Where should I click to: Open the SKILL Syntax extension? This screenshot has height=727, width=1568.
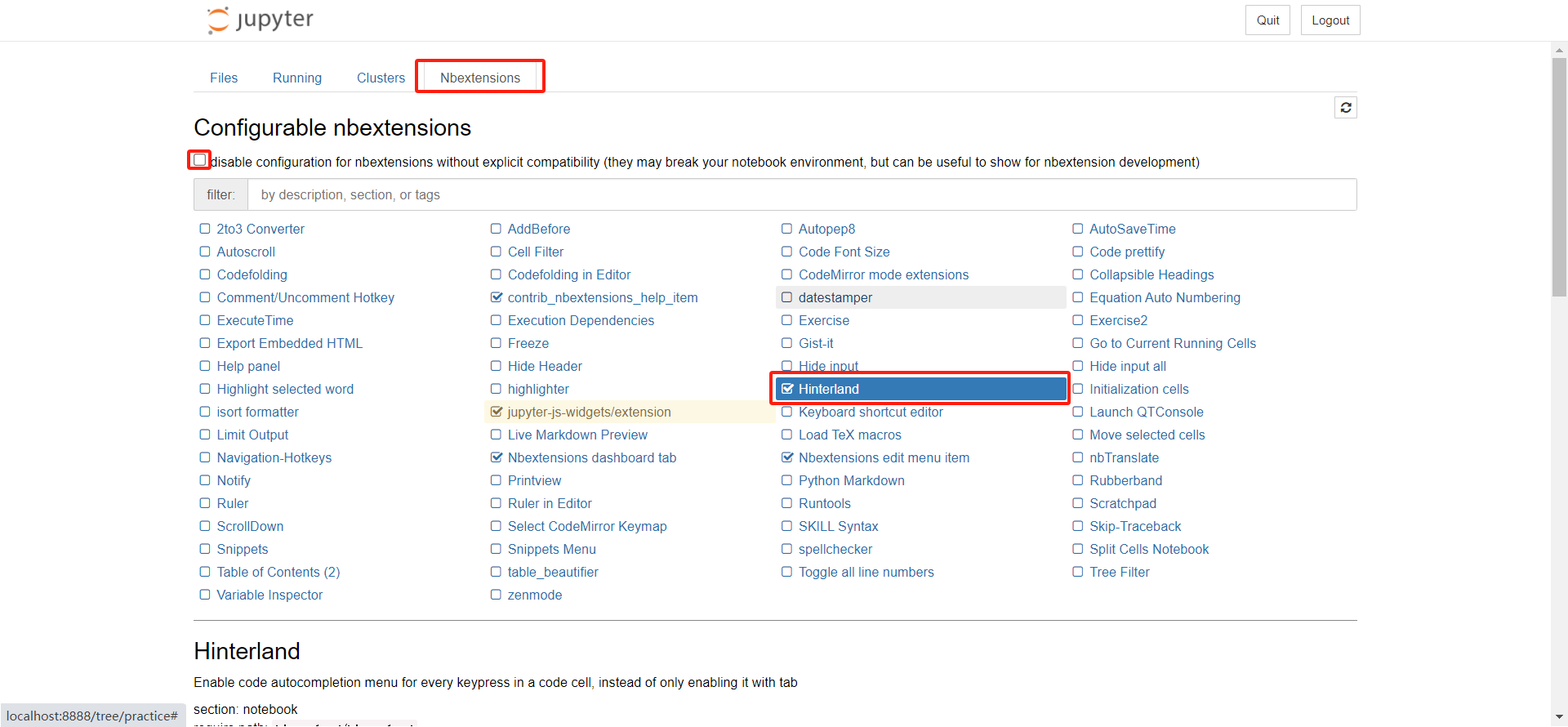839,526
